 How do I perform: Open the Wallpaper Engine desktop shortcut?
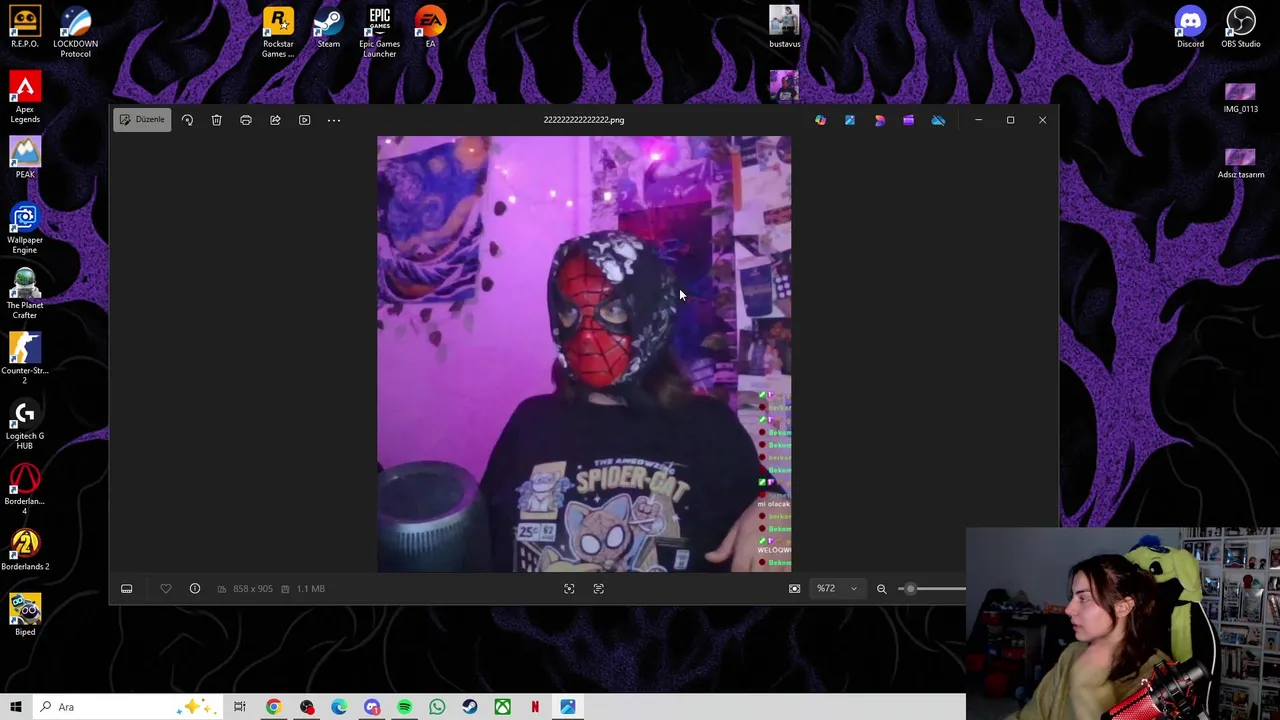tap(25, 228)
